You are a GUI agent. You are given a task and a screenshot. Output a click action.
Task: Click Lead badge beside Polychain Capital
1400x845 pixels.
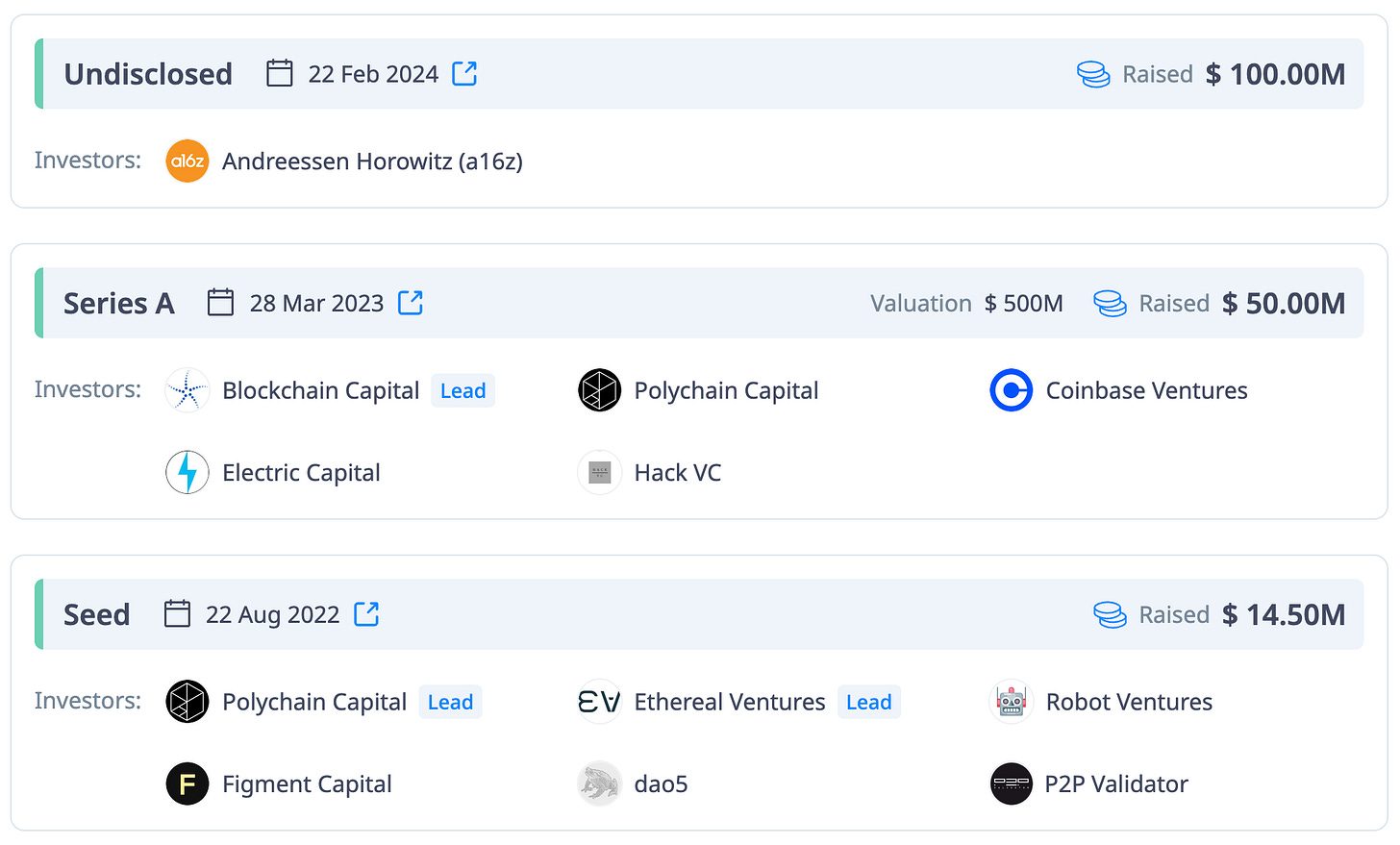point(450,702)
